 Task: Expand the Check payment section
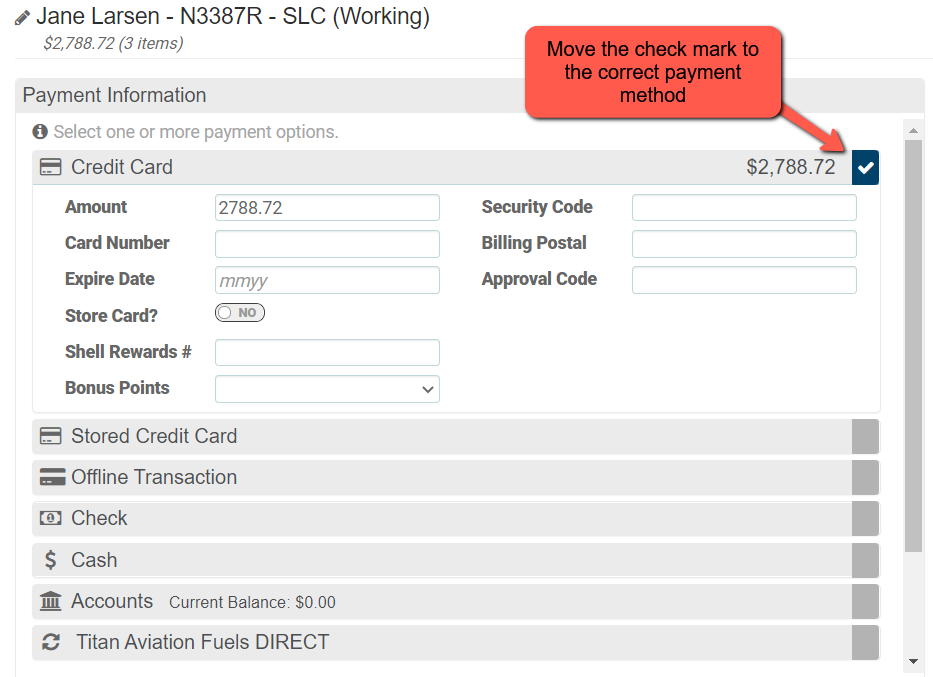[442, 518]
